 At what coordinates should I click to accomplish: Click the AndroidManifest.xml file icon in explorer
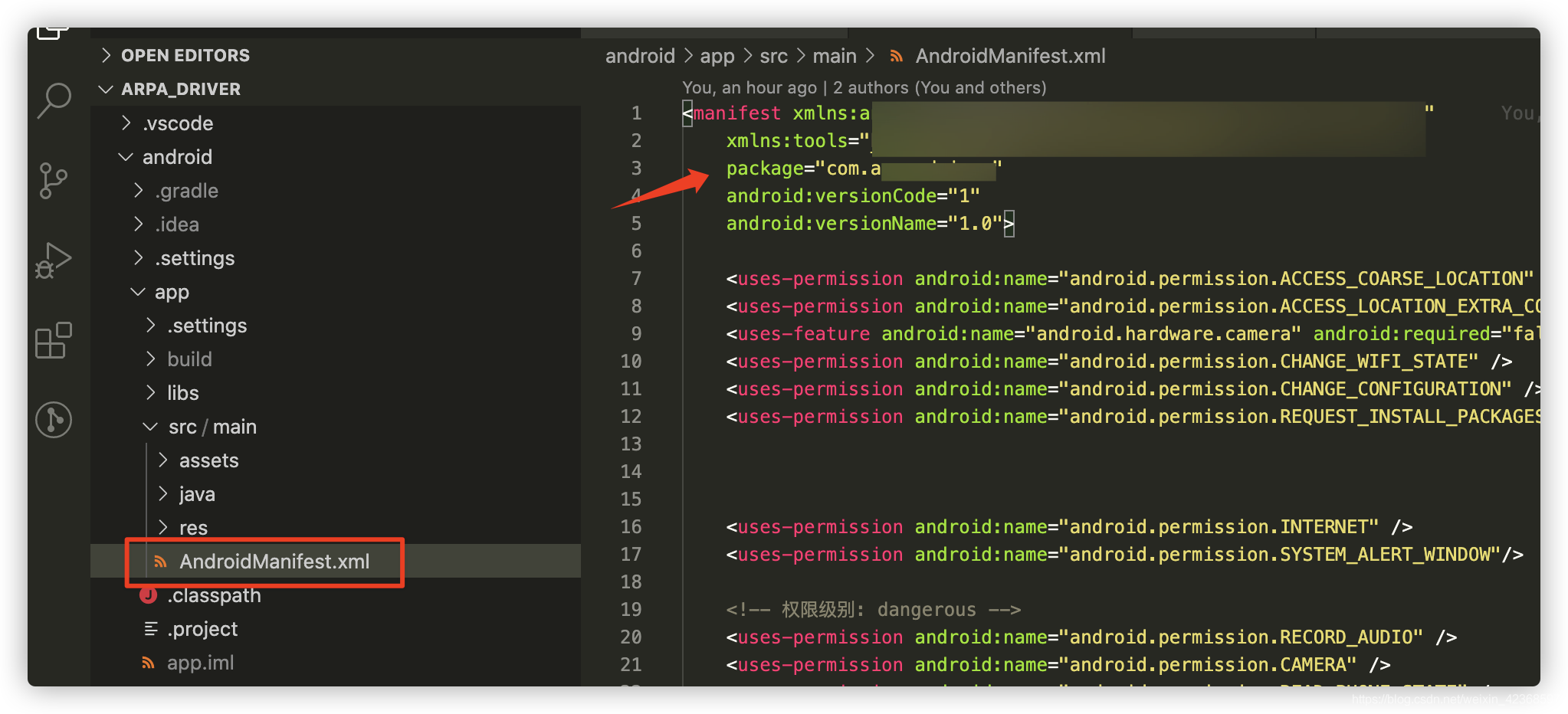pos(160,562)
